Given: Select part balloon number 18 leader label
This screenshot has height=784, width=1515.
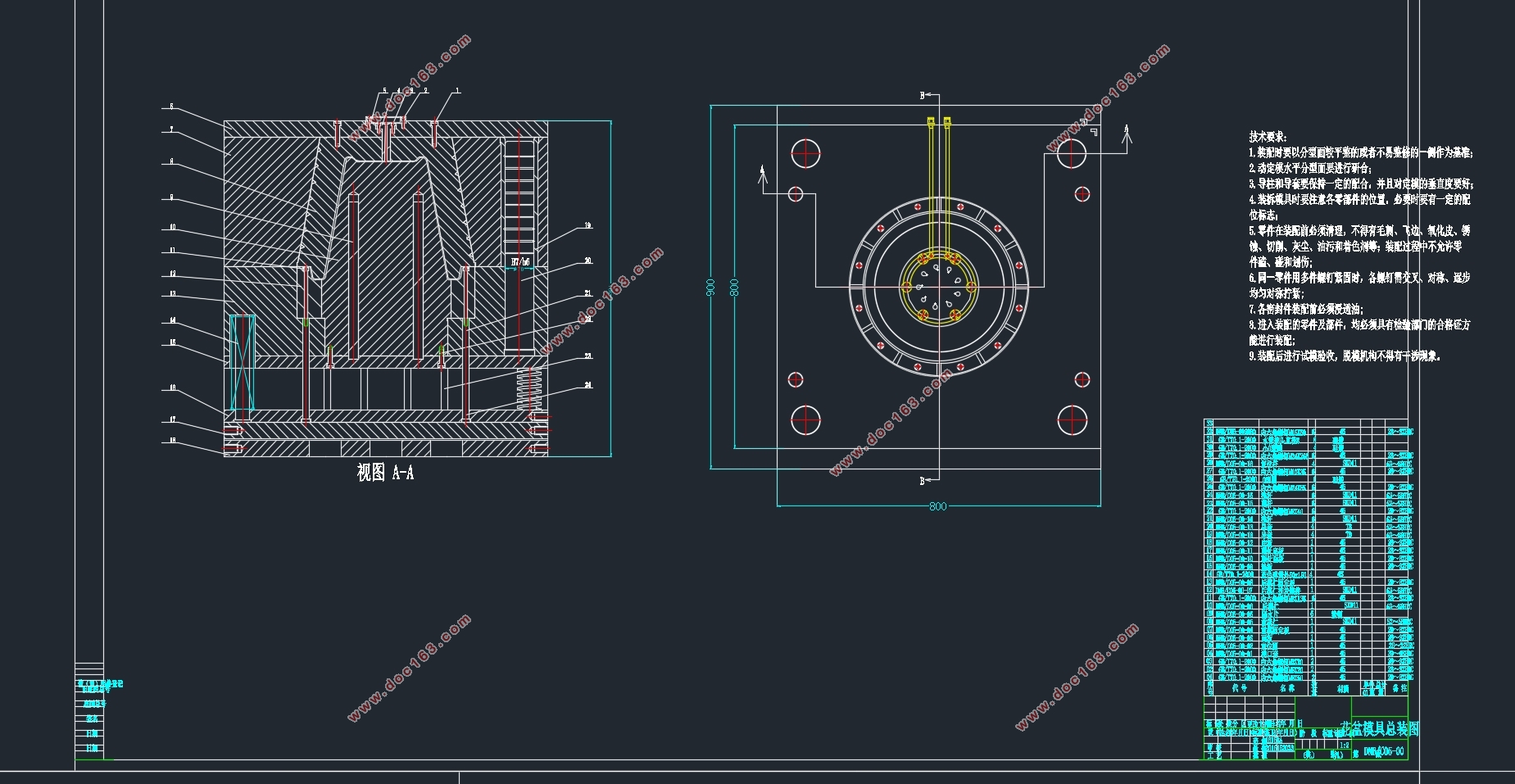Looking at the screenshot, I should [173, 441].
